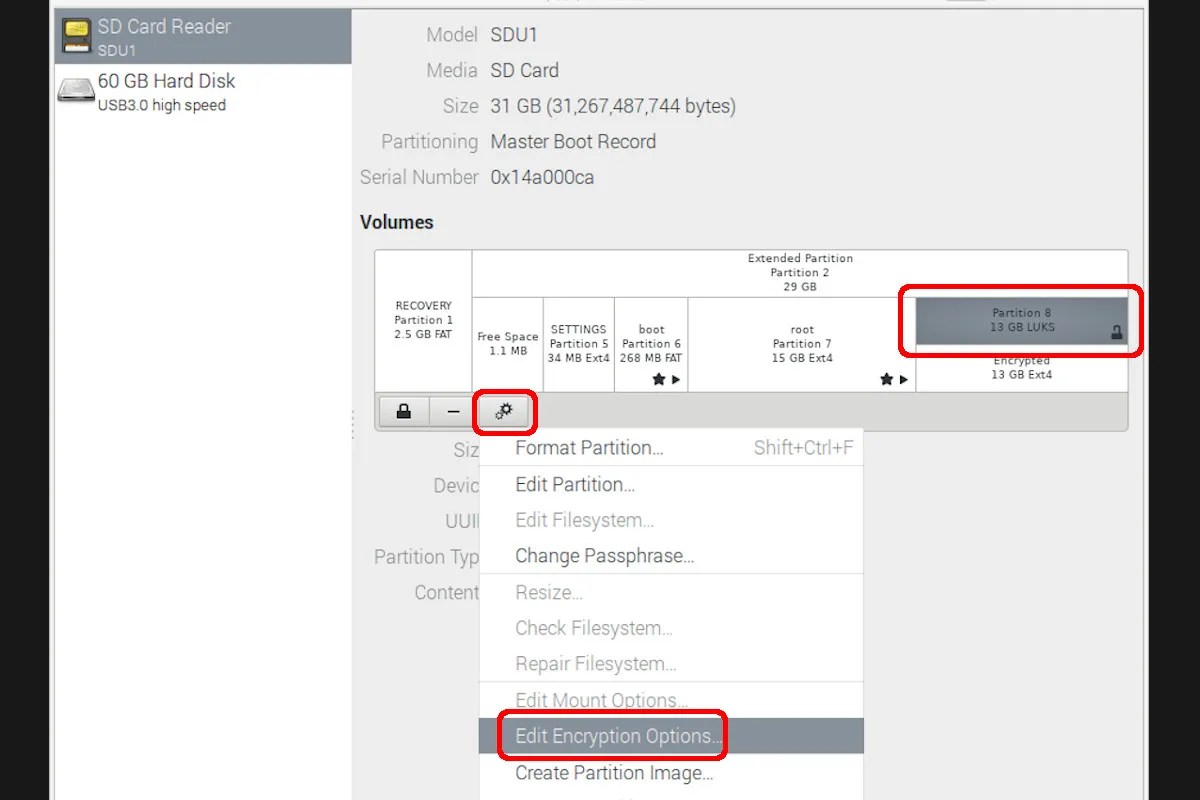Select the Extended Partition 2 block
The width and height of the screenshot is (1200, 800).
(800, 273)
